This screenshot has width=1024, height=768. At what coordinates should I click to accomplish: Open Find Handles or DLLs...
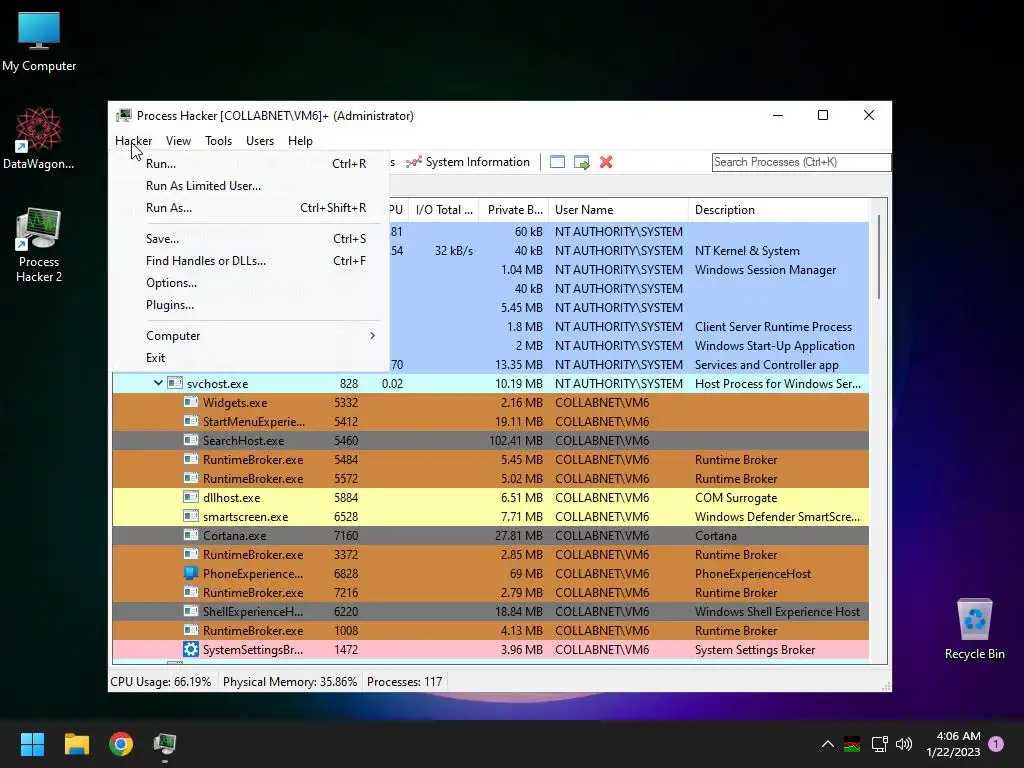[251, 261]
